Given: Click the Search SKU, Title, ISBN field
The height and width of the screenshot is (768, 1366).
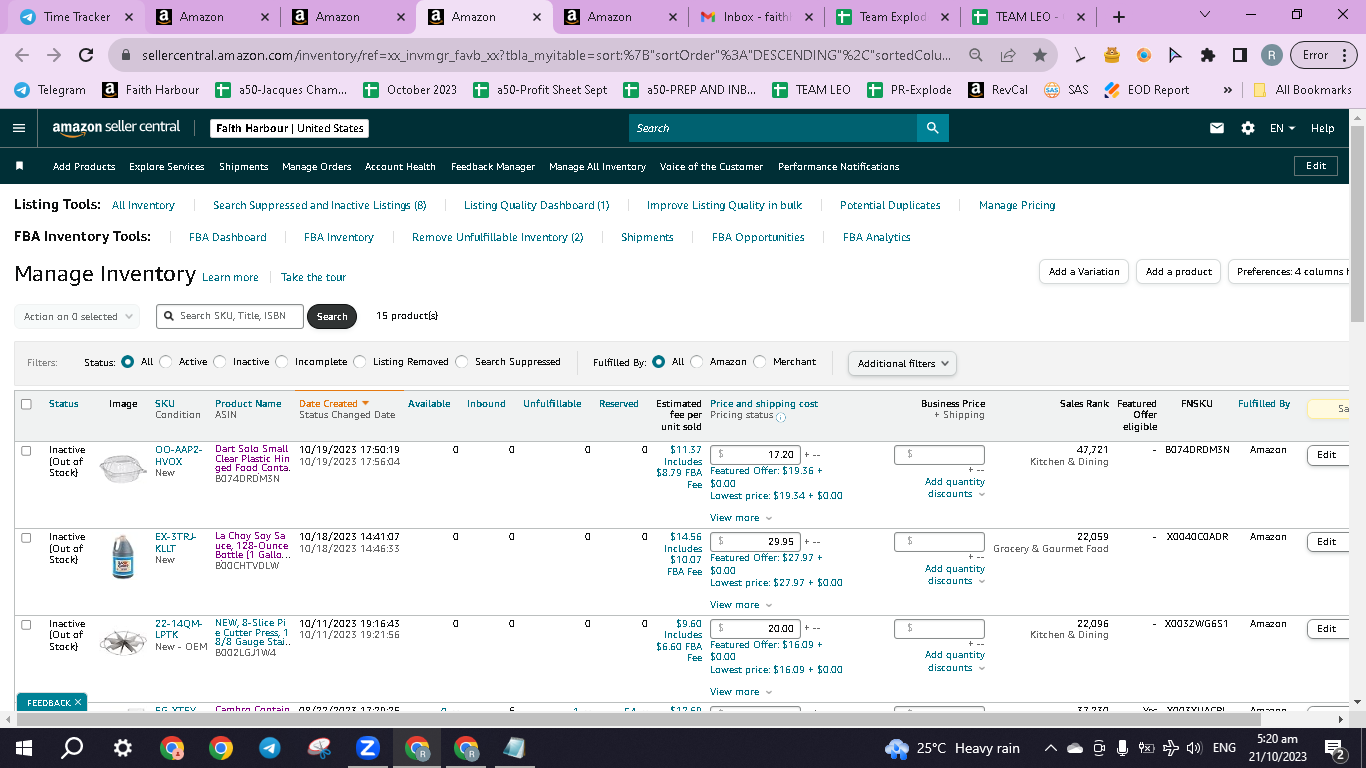Looking at the screenshot, I should point(230,316).
